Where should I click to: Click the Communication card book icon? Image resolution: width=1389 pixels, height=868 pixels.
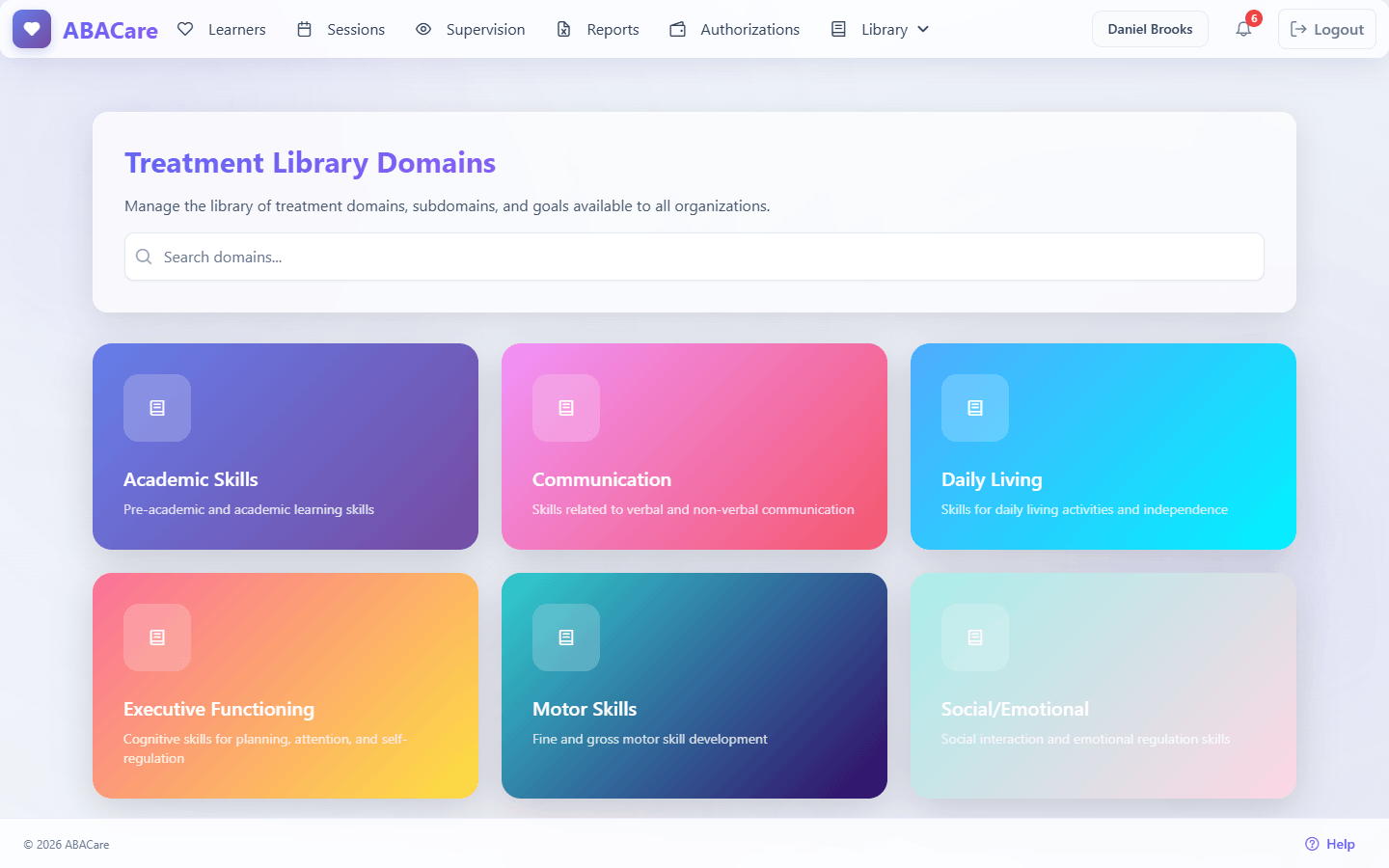[566, 408]
